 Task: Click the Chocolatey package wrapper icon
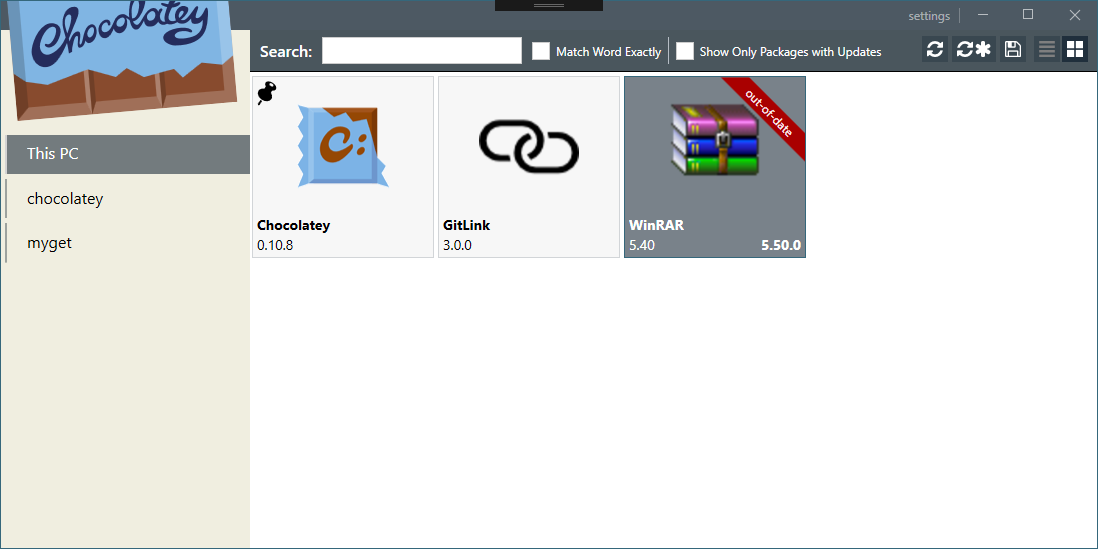point(343,146)
